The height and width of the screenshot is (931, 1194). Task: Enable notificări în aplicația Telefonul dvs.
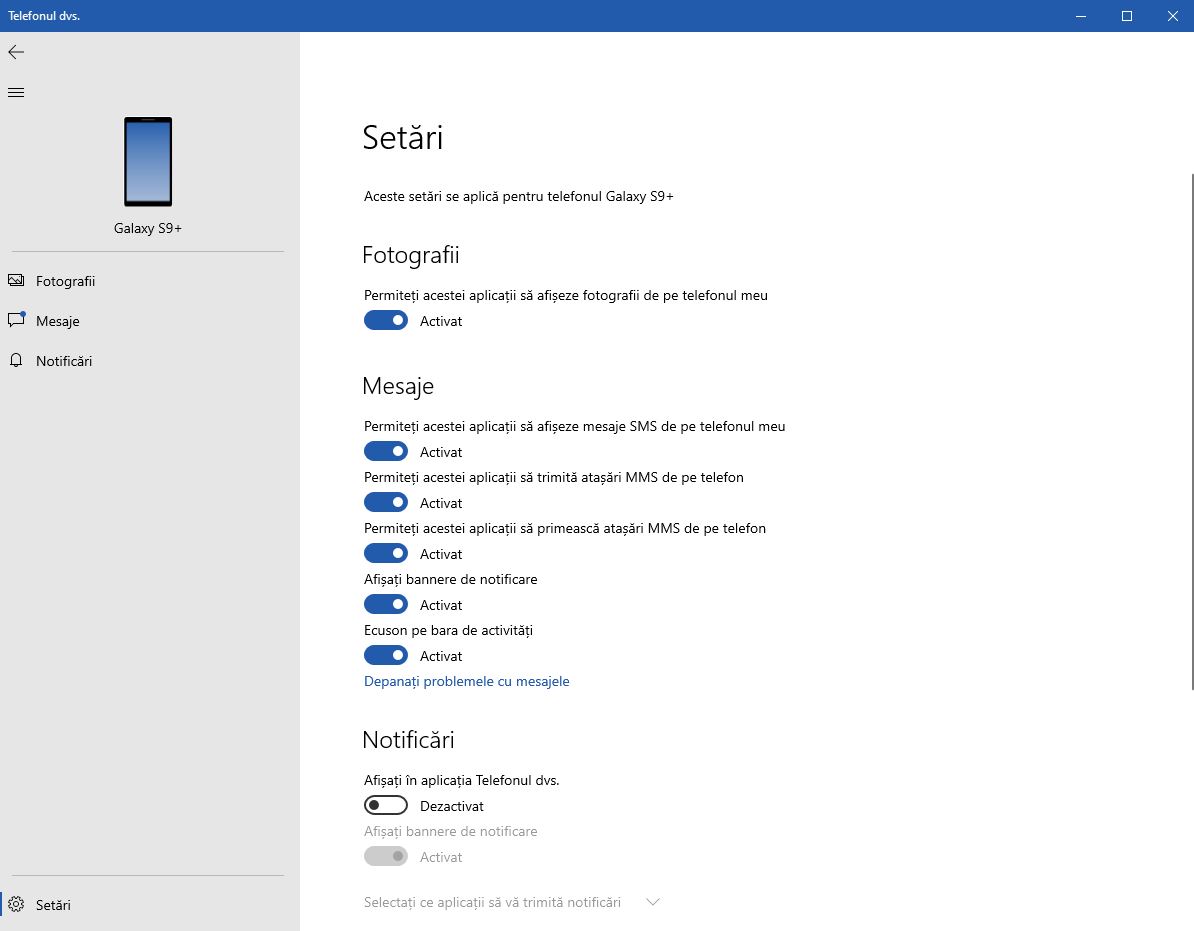click(x=386, y=805)
